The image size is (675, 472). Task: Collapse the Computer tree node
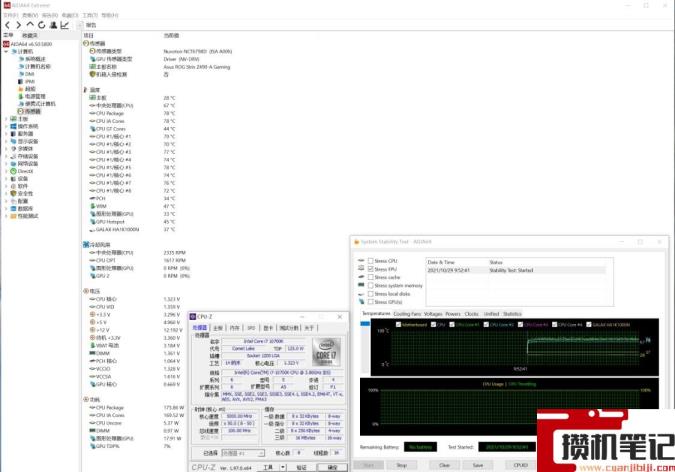click(x=6, y=52)
